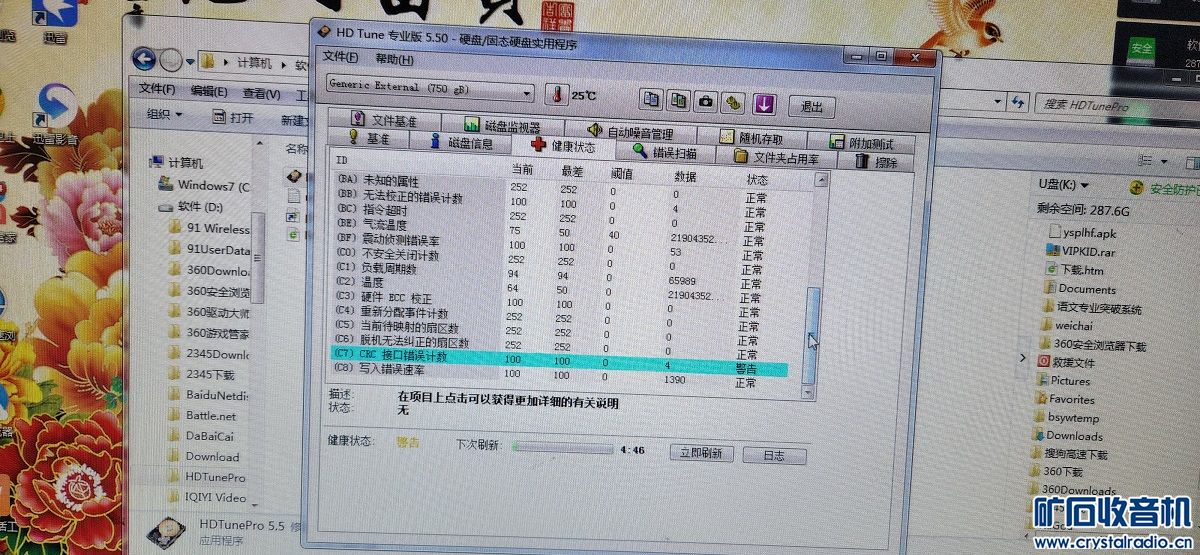Select VIPKID.rar file on right panel
This screenshot has height=555, width=1200.
1080,251
